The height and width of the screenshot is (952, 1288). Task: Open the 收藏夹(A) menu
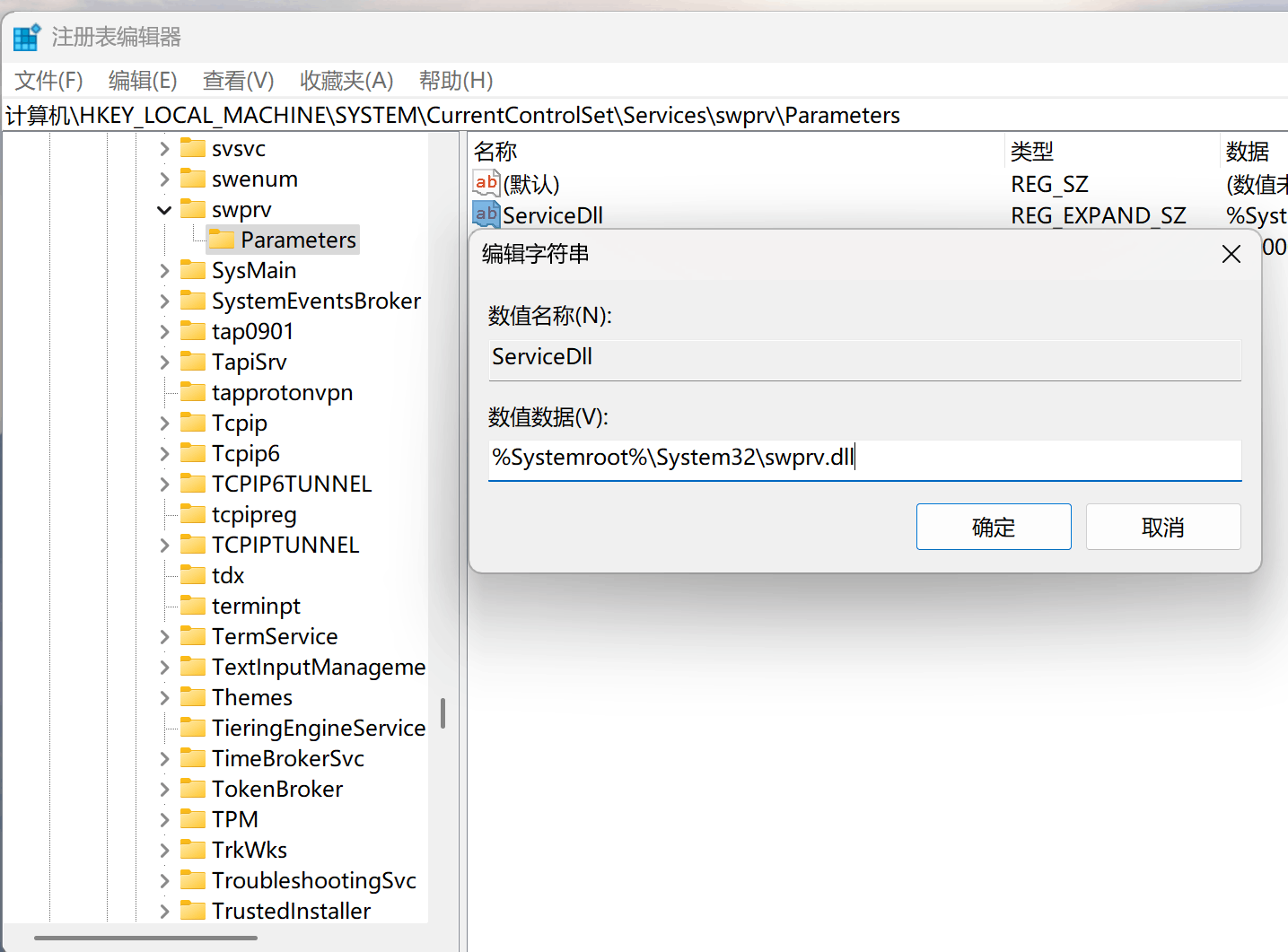coord(346,81)
